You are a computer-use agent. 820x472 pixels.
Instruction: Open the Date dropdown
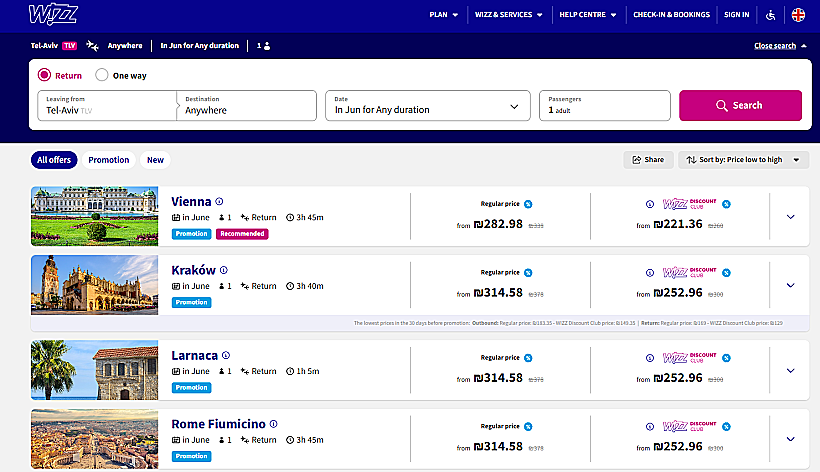(x=427, y=105)
